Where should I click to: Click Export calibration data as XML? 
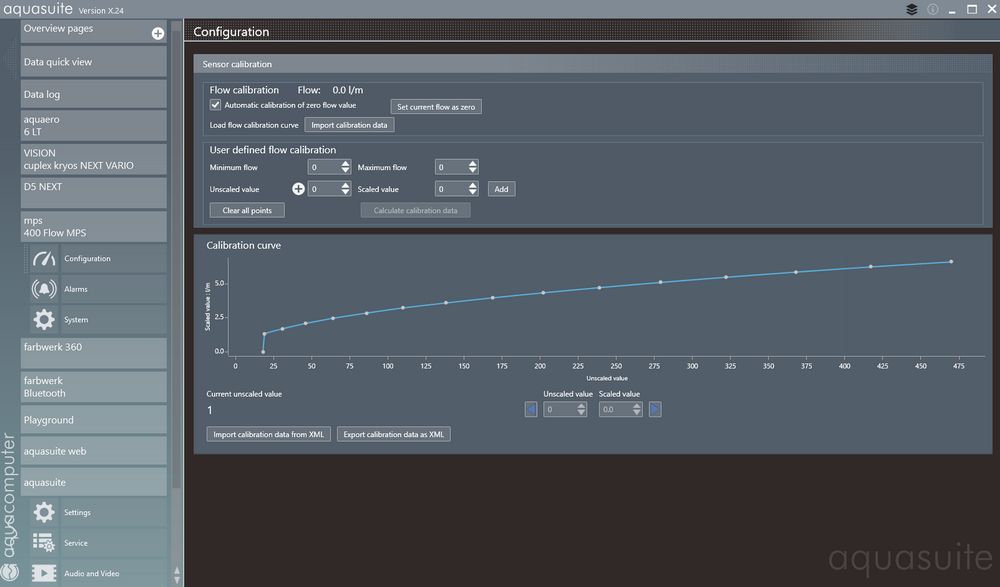pos(394,434)
